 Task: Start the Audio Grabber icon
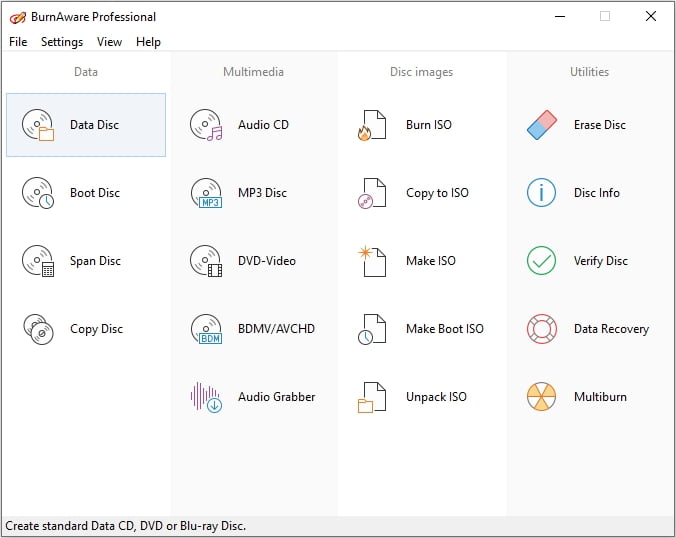pos(206,397)
